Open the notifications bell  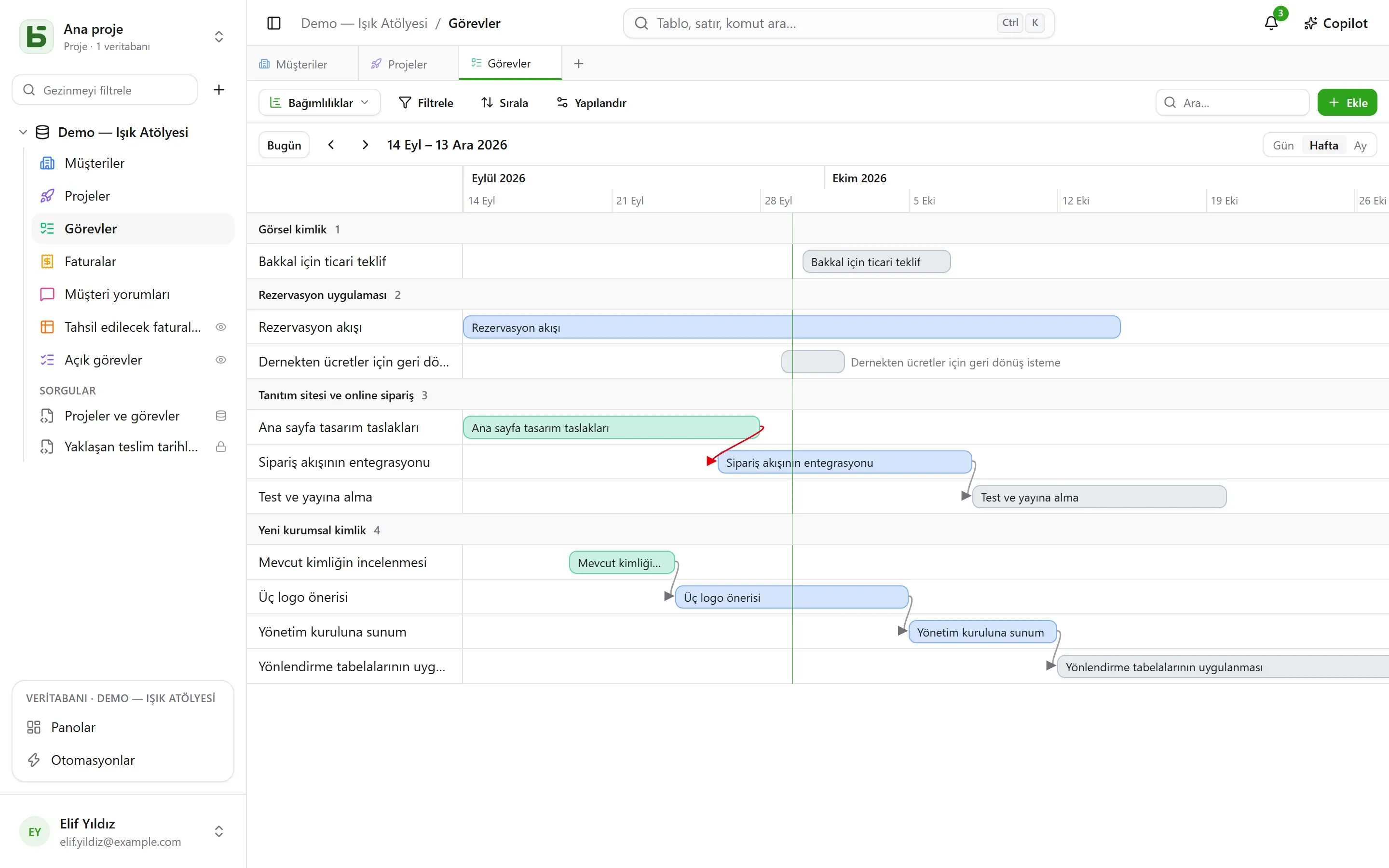point(1271,23)
